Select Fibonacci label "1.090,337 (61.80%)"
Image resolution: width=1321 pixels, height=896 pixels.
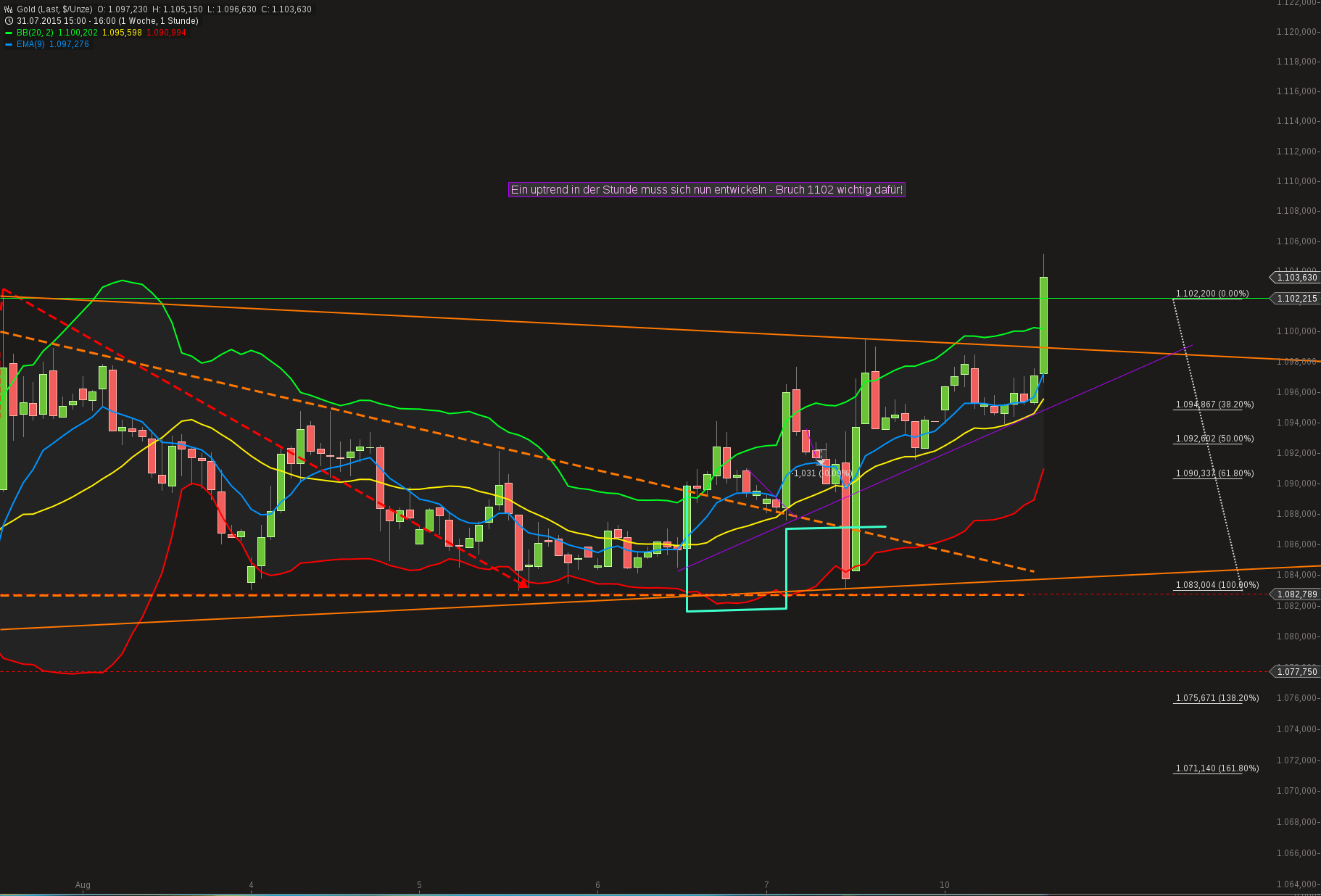[x=1214, y=473]
